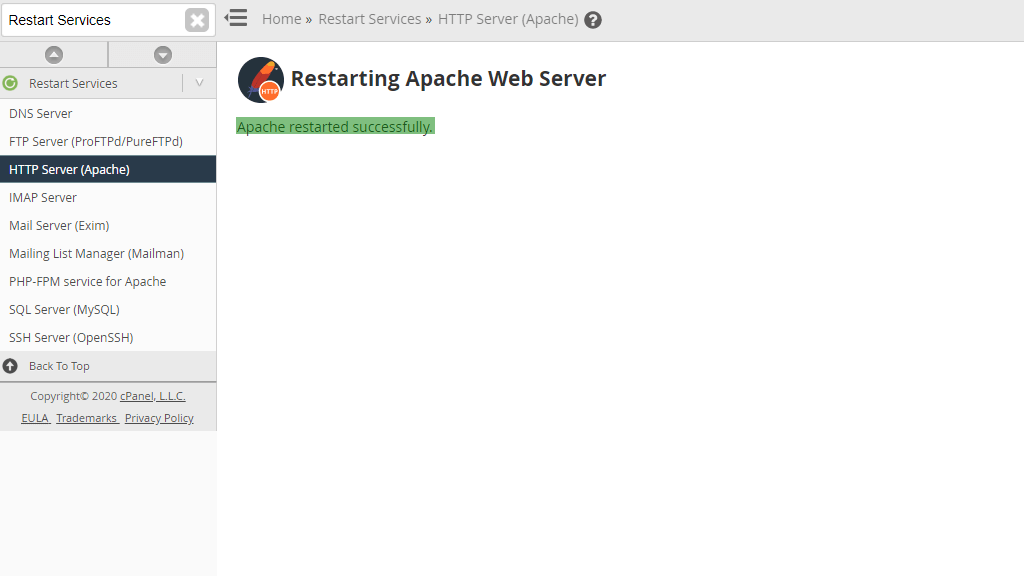Open the EULA link

tap(35, 418)
